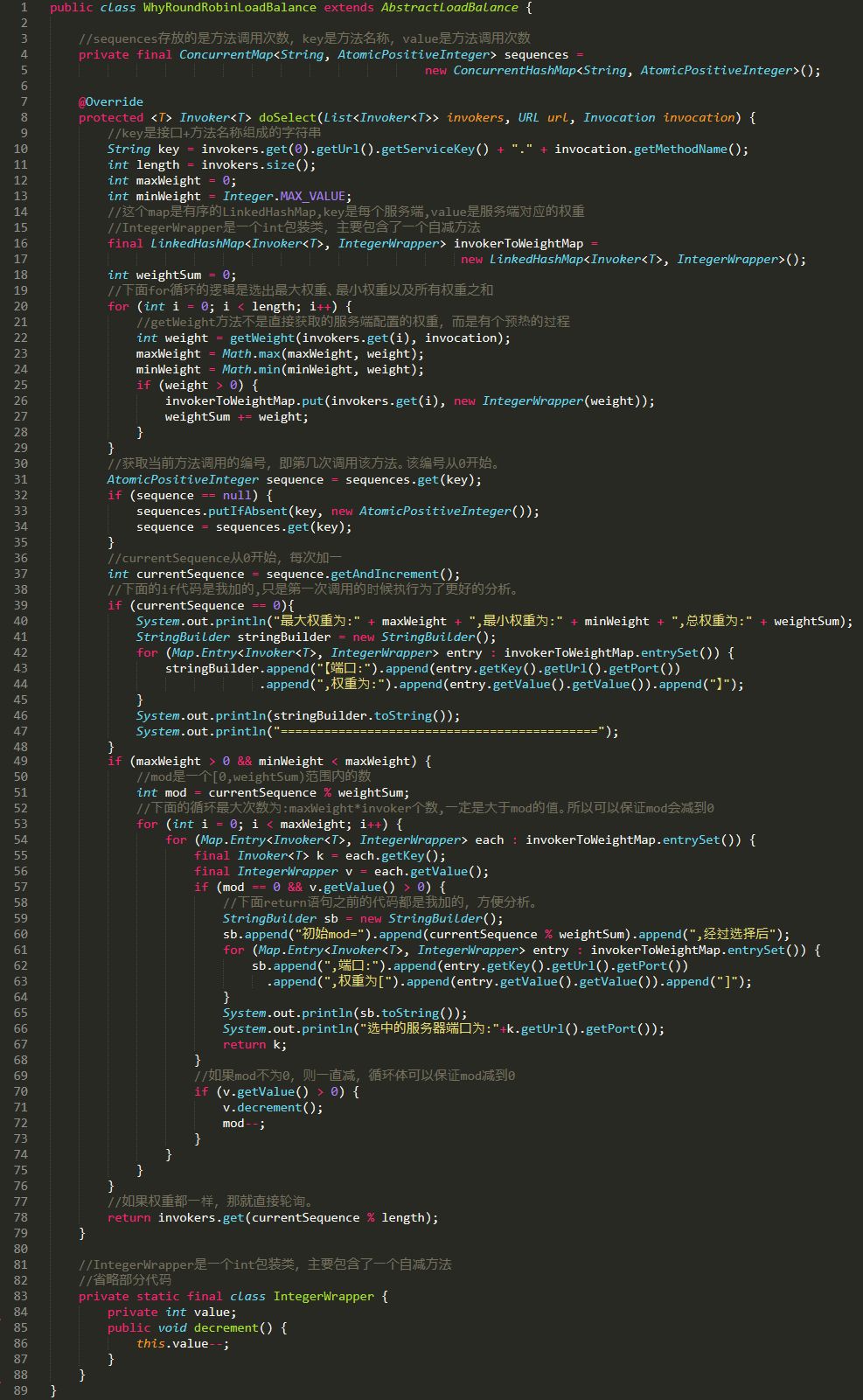This screenshot has height=1400, width=863.
Task: Click the 'public void decrement()' method signature
Action: 191,1328
